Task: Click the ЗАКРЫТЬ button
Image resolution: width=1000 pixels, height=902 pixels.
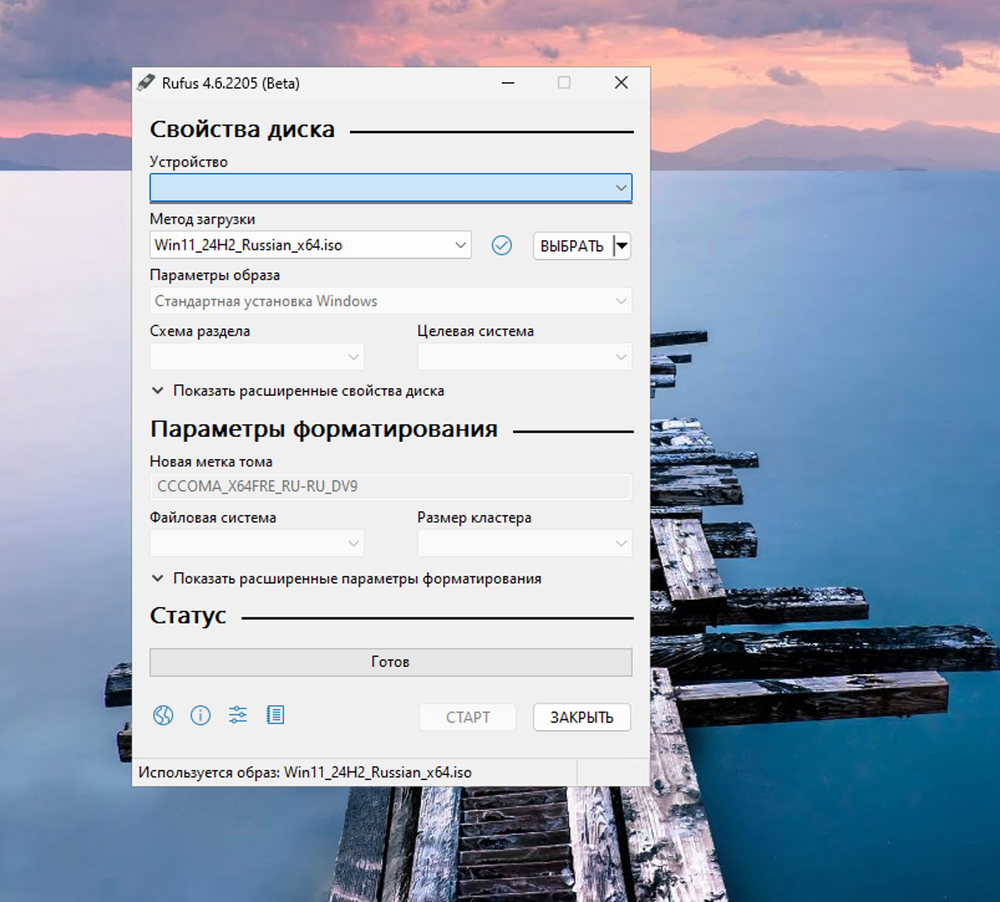Action: [582, 717]
